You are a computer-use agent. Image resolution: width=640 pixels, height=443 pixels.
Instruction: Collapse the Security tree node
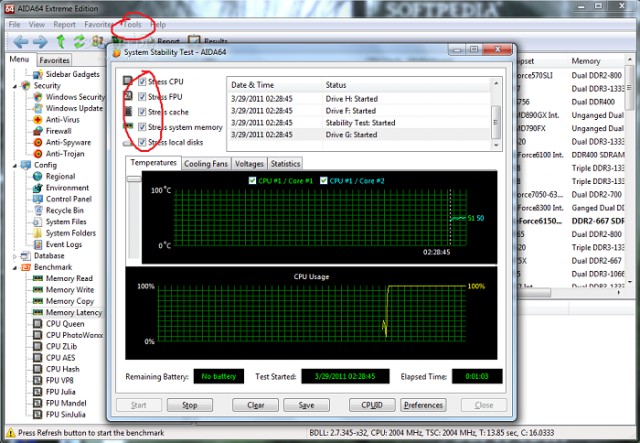14,86
